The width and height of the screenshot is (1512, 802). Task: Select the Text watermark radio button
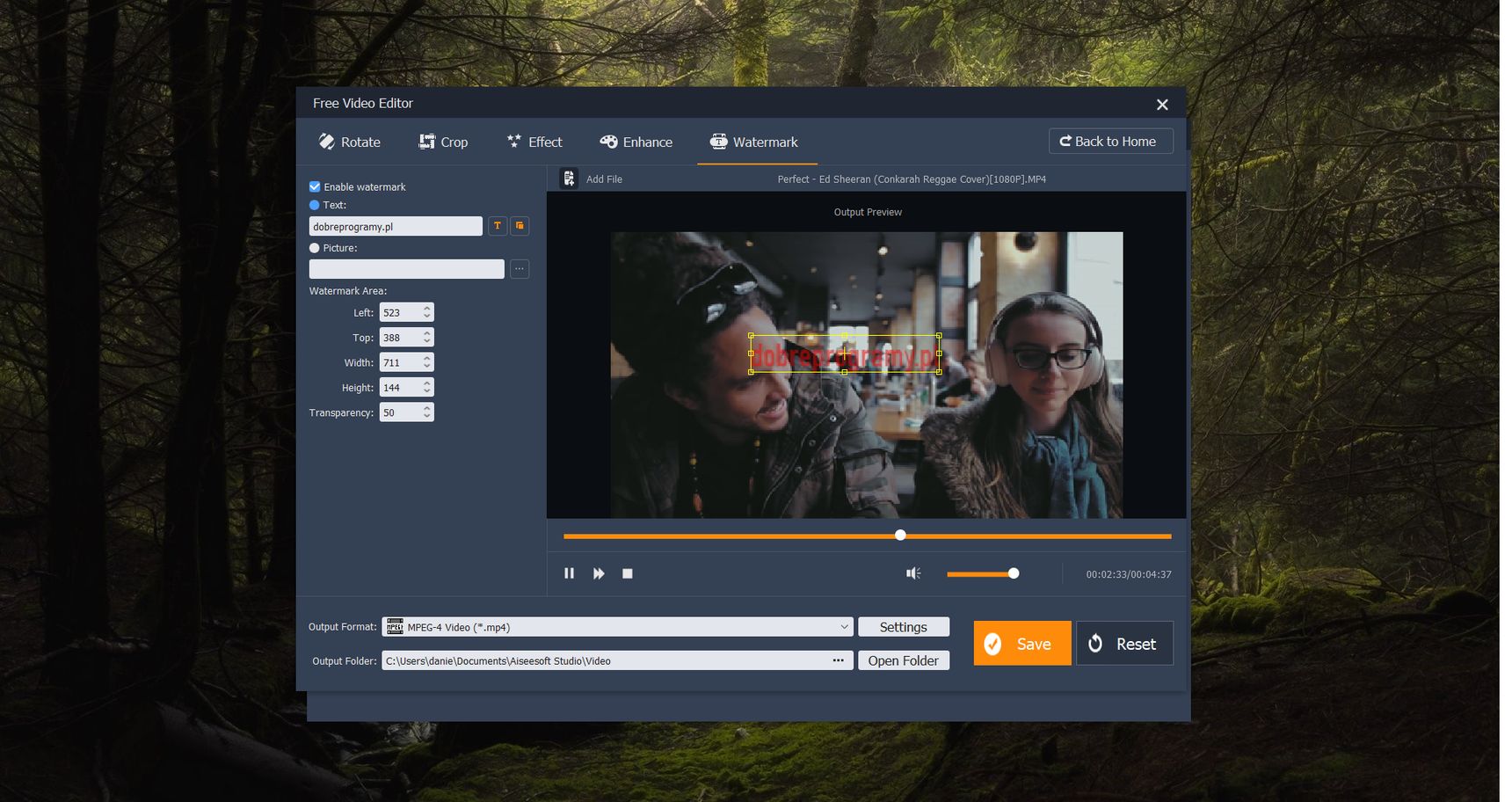315,205
